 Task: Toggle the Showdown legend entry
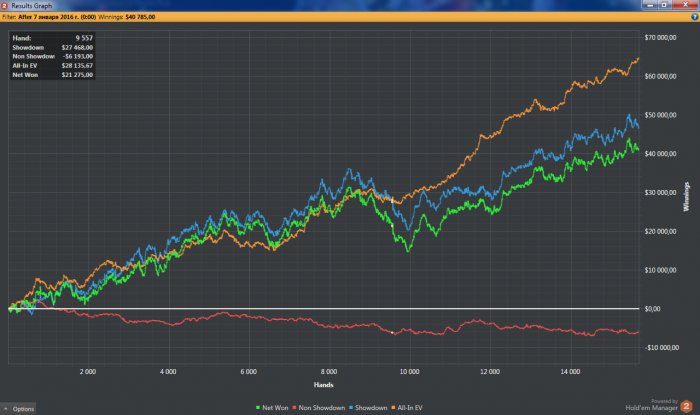click(x=368, y=408)
